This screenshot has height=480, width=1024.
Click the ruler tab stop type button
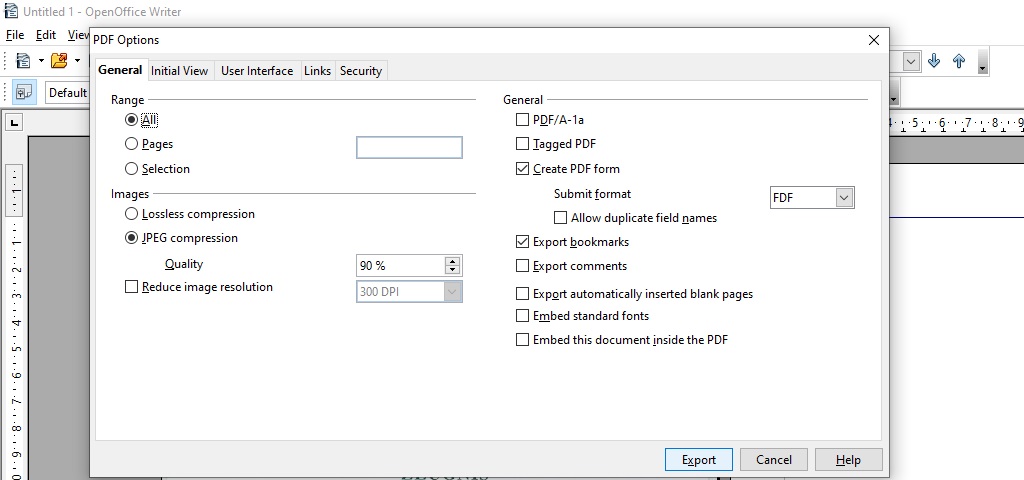[14, 122]
